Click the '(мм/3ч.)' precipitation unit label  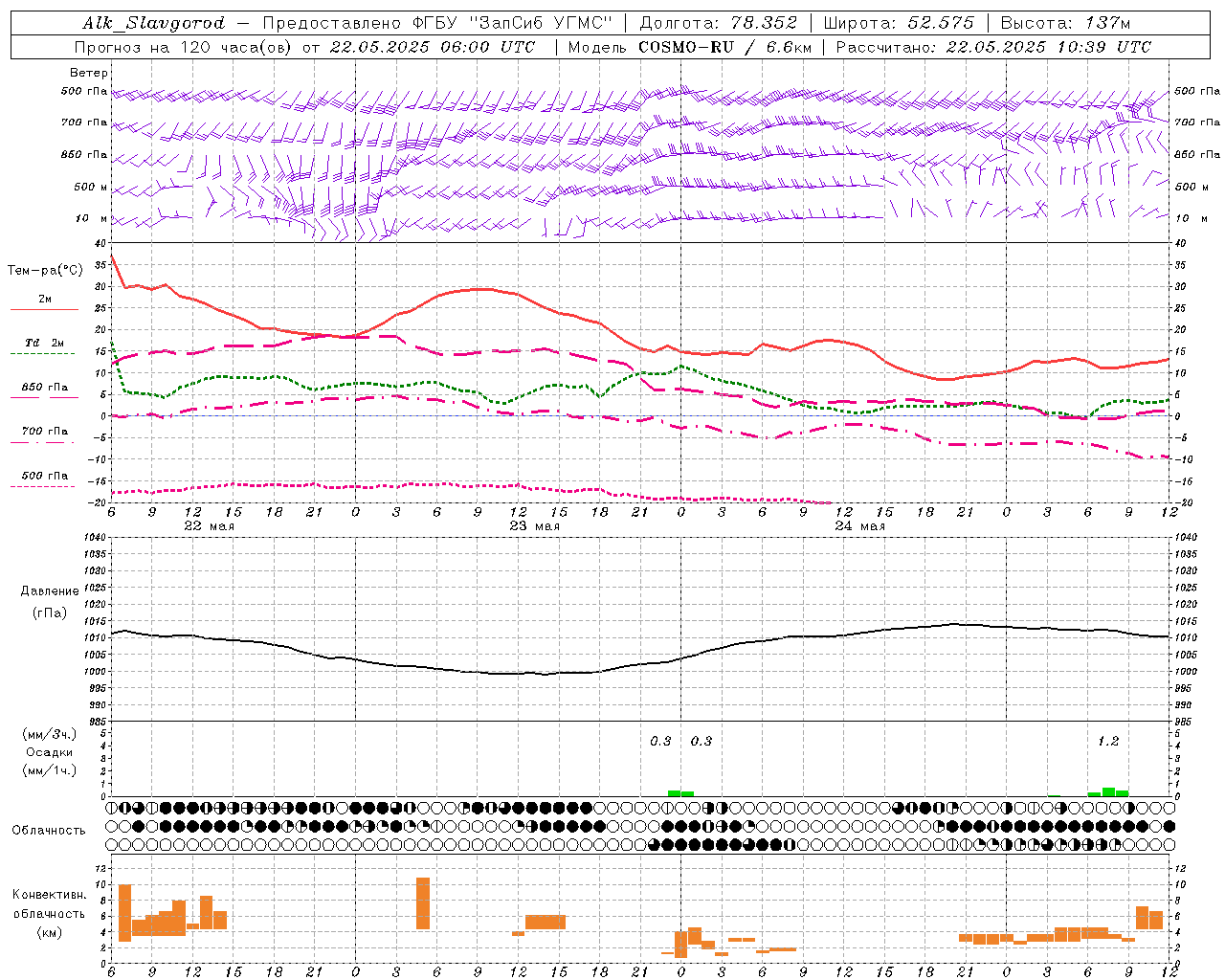point(49,734)
